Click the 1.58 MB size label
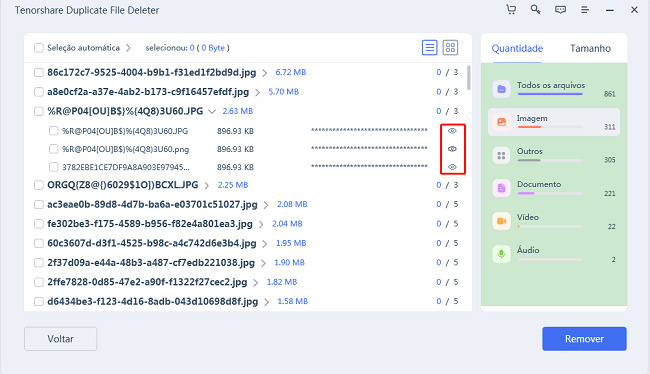650x374 pixels. (x=293, y=301)
